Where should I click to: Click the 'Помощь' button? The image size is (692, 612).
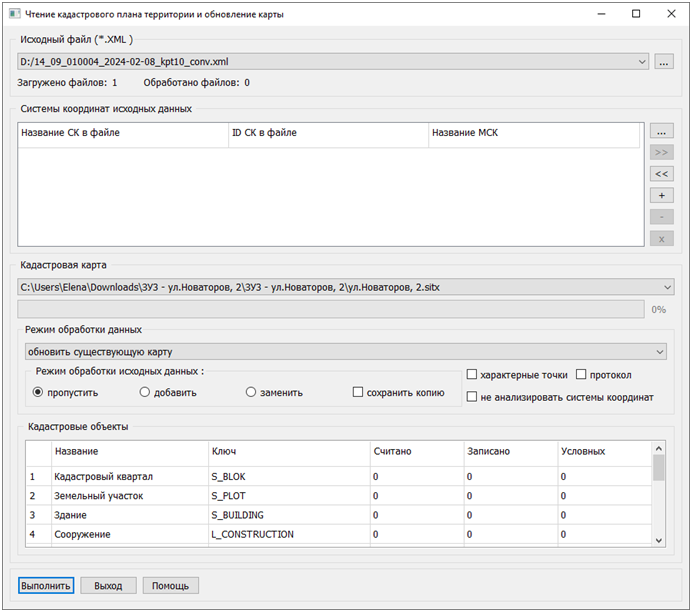click(171, 586)
